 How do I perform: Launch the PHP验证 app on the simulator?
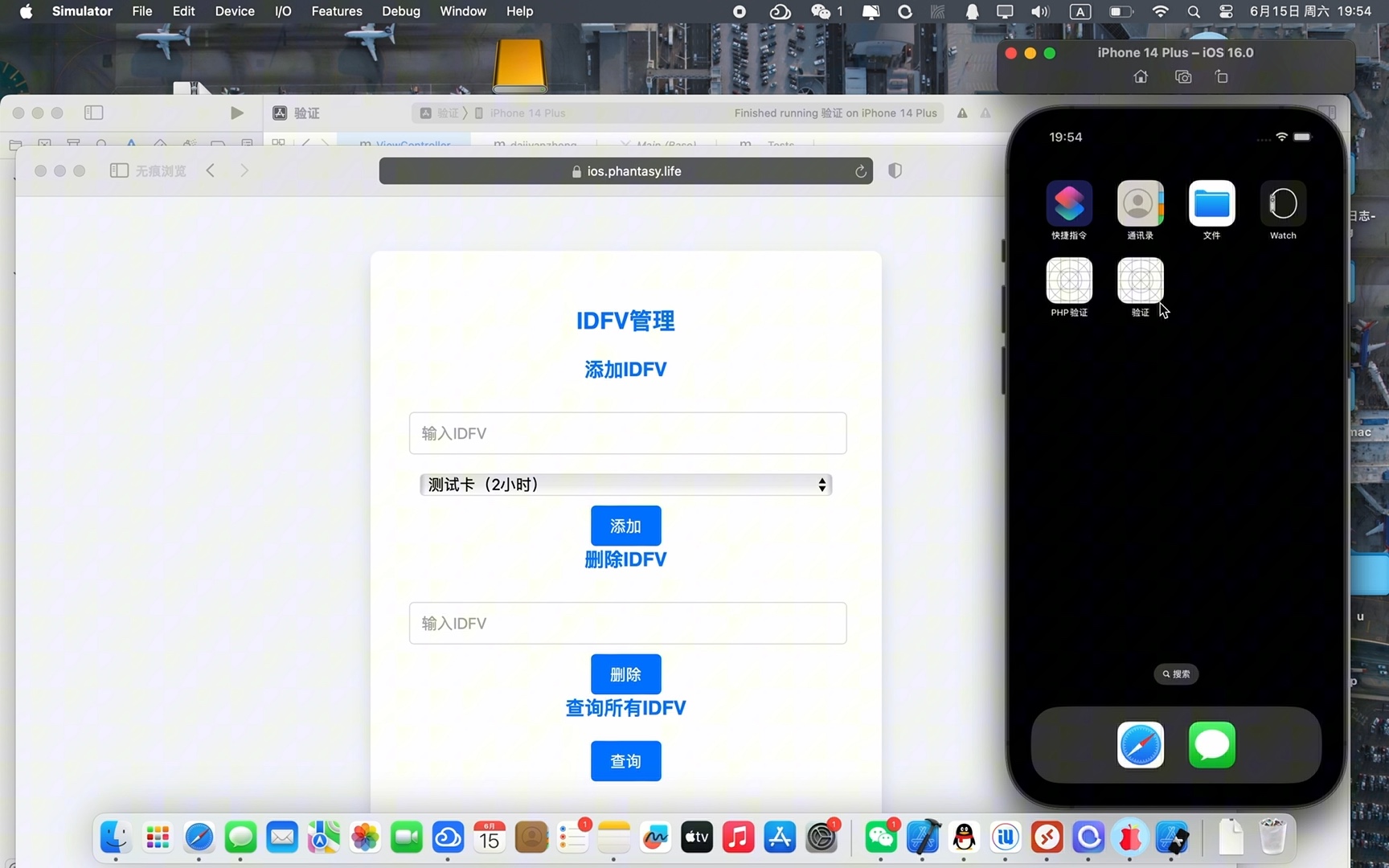[x=1069, y=280]
